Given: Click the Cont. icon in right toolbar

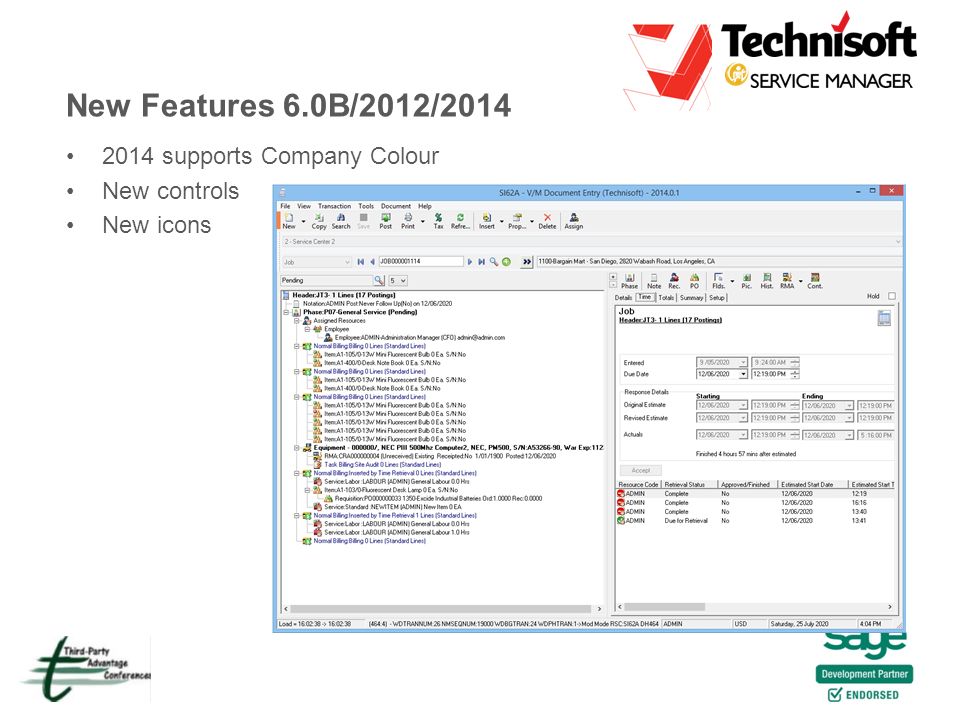Looking at the screenshot, I should [815, 281].
